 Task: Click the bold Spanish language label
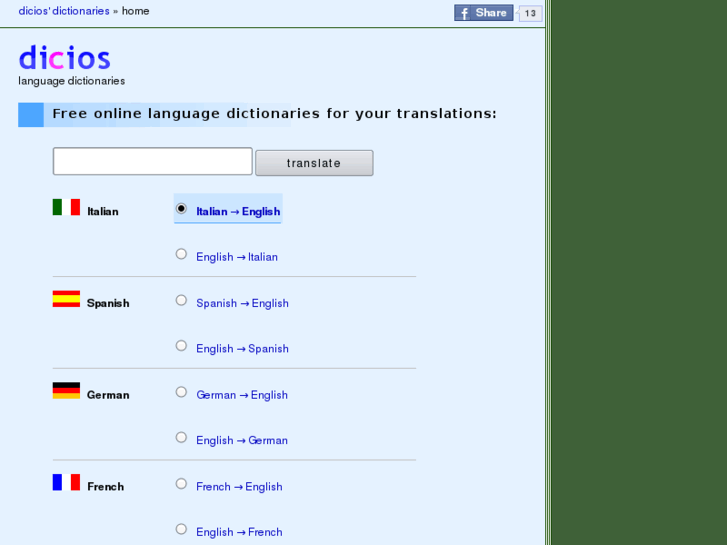[x=108, y=303]
